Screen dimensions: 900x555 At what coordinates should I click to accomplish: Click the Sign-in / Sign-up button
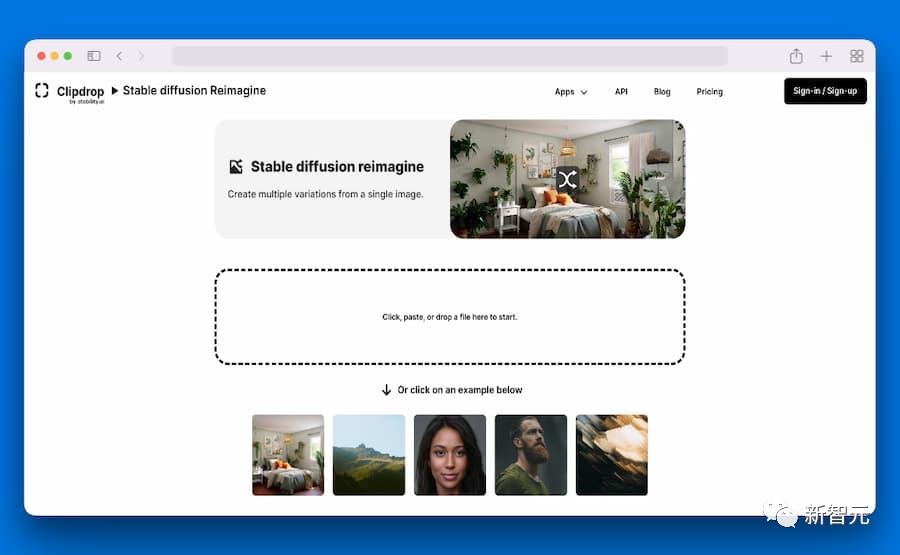click(x=825, y=91)
